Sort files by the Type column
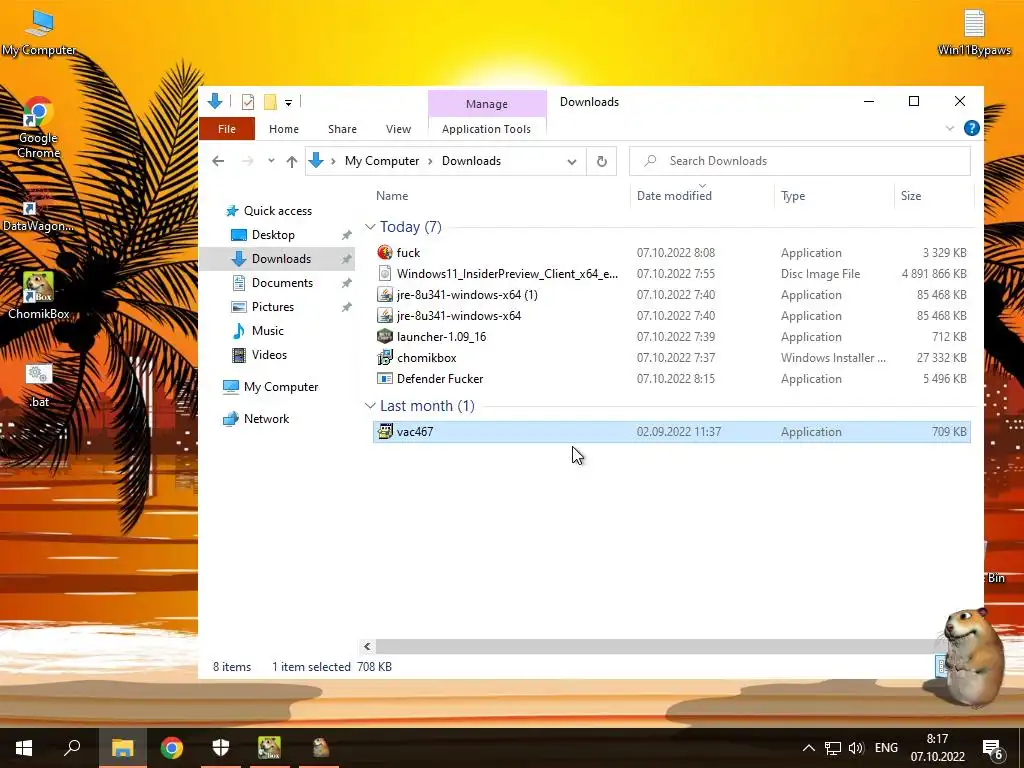Image resolution: width=1024 pixels, height=768 pixels. tap(793, 196)
